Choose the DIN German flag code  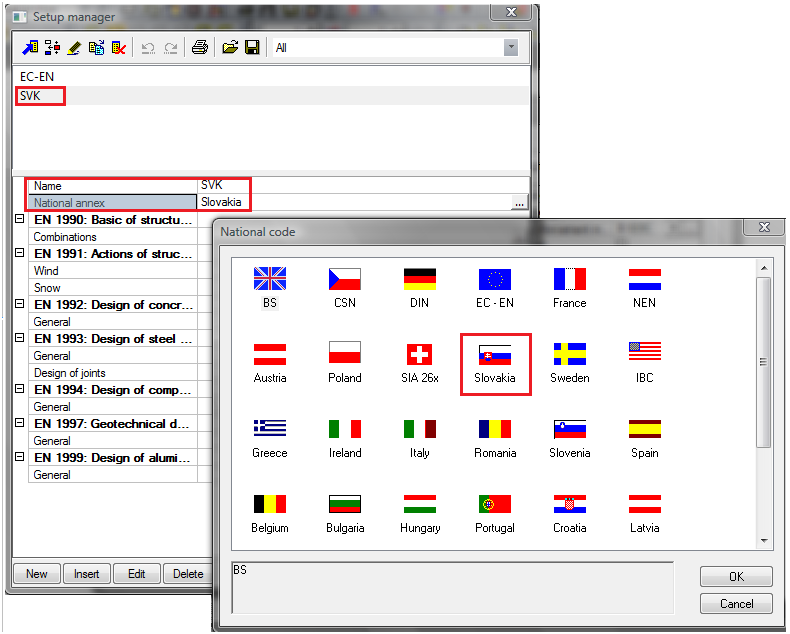point(420,288)
